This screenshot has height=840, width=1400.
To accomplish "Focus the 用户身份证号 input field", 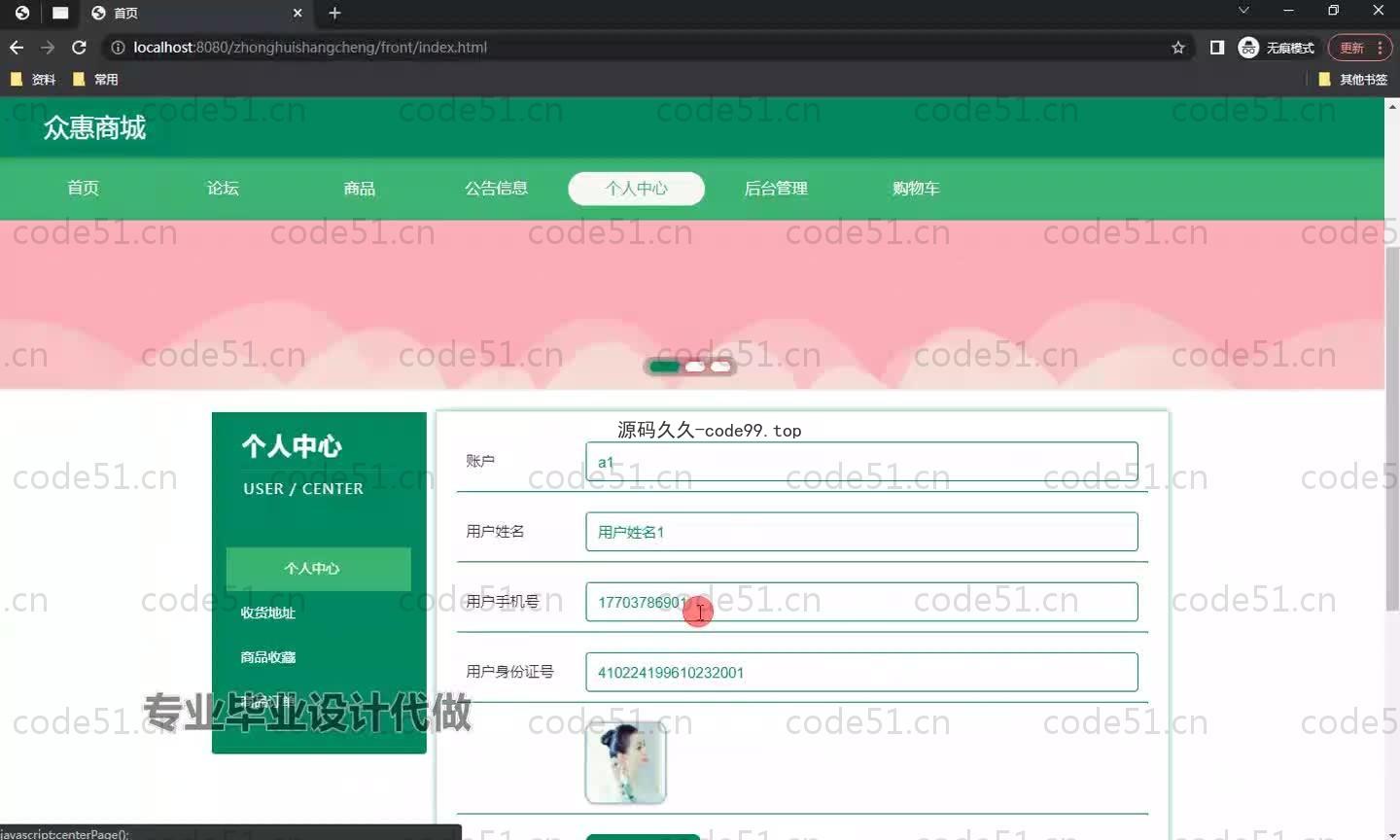I will [861, 672].
